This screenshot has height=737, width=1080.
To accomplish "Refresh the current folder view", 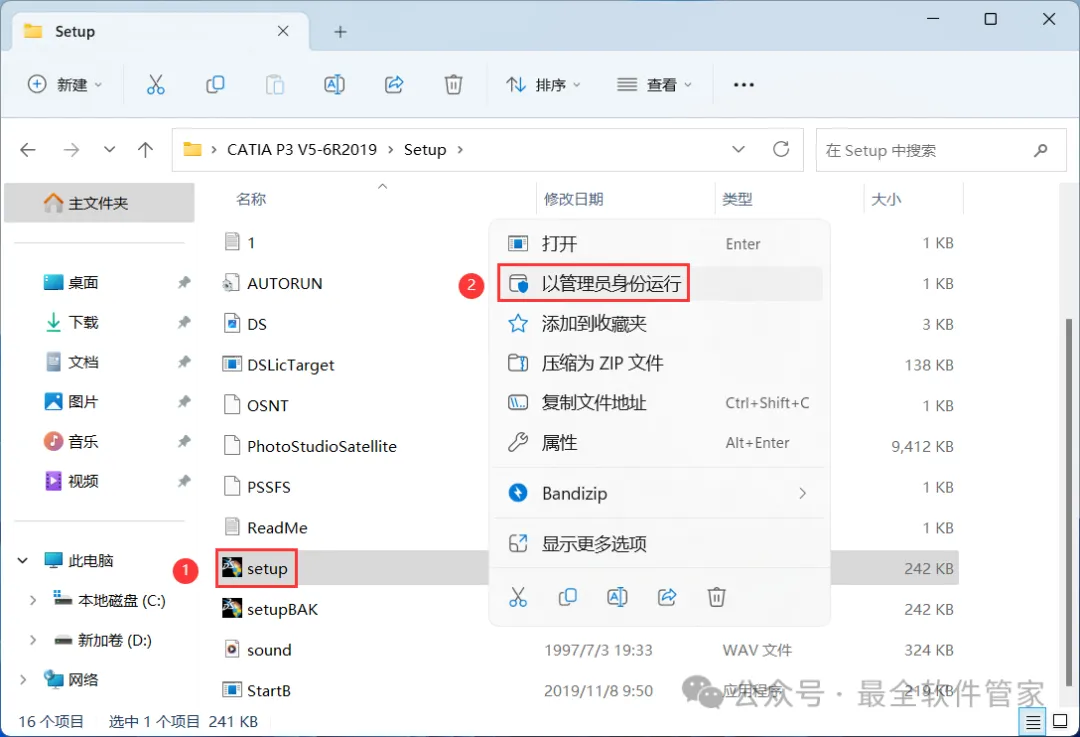I will [780, 149].
